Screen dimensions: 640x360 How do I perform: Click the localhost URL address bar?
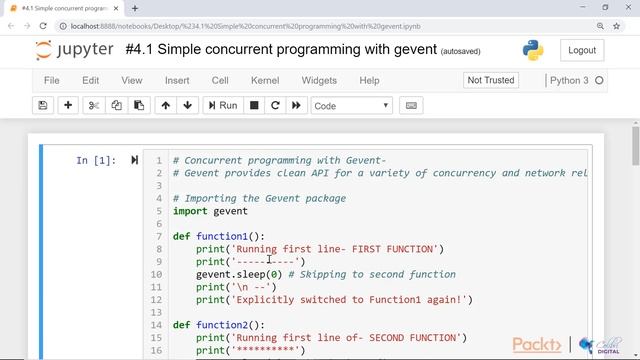pos(245,26)
